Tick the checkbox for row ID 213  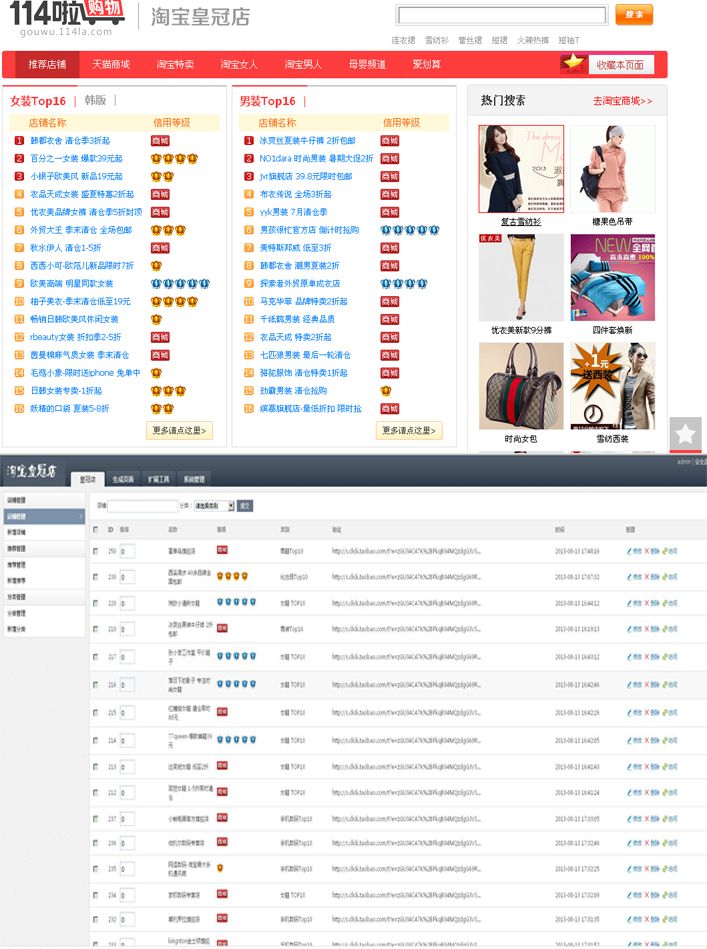click(x=96, y=767)
